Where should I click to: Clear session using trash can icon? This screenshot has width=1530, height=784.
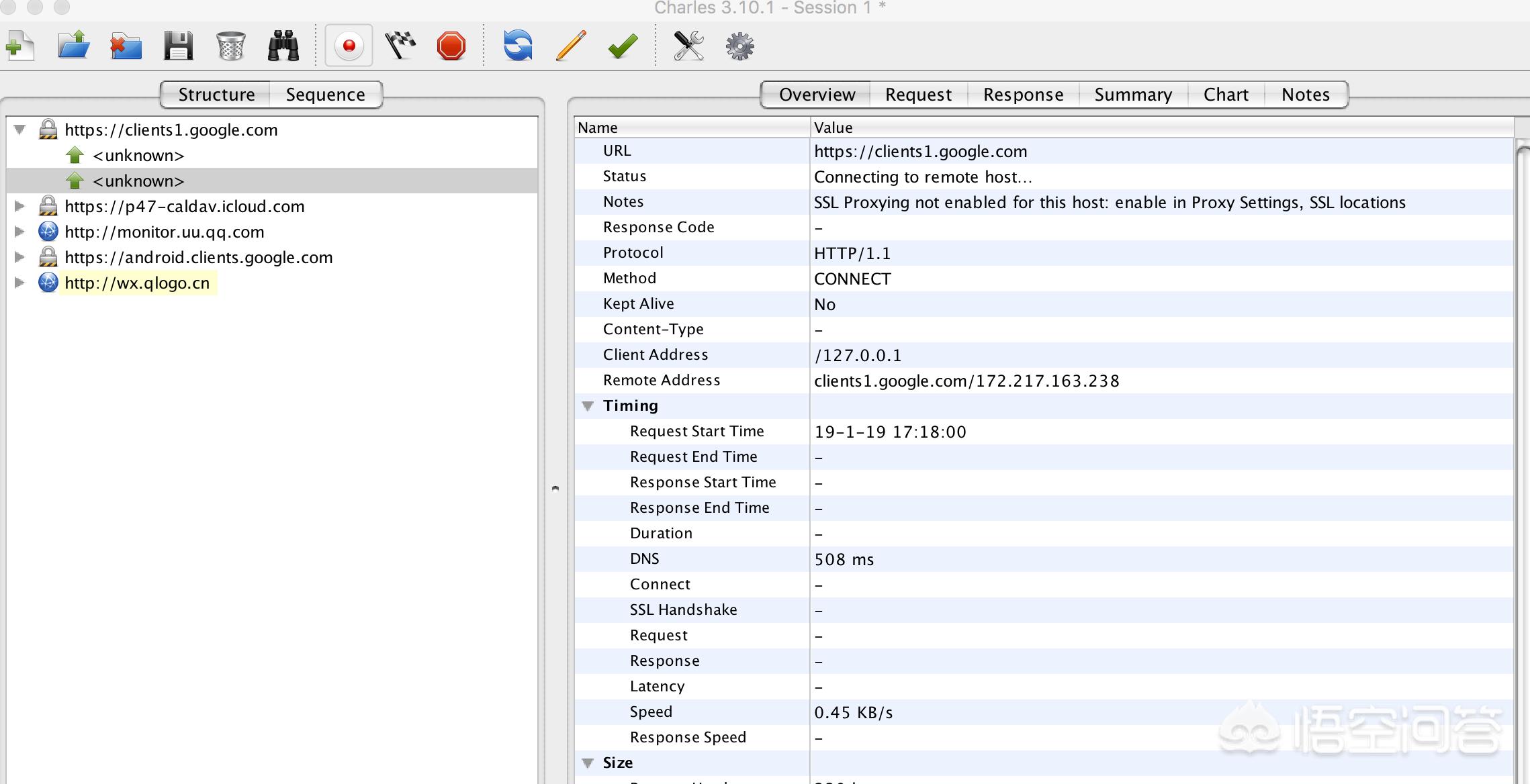click(230, 46)
